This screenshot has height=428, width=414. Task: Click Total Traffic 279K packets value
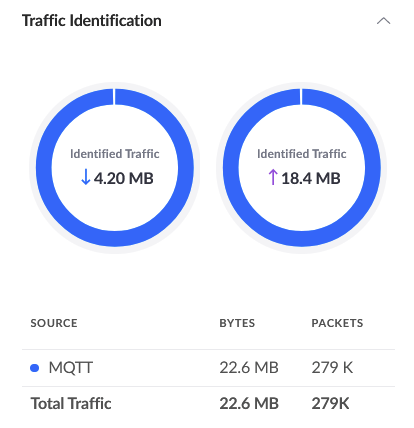330,404
